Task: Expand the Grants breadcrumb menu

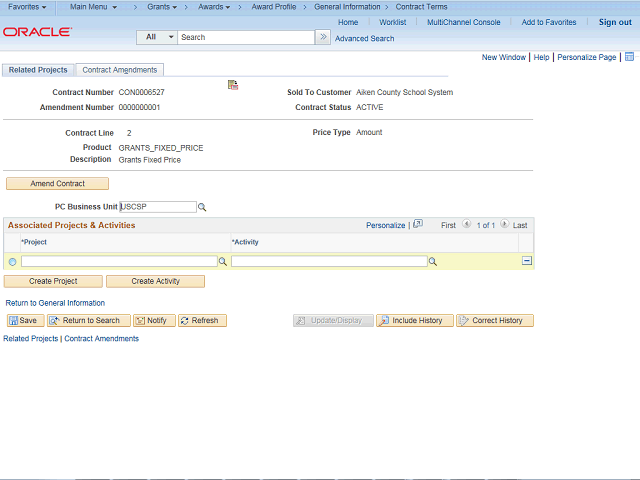Action: 162,7
